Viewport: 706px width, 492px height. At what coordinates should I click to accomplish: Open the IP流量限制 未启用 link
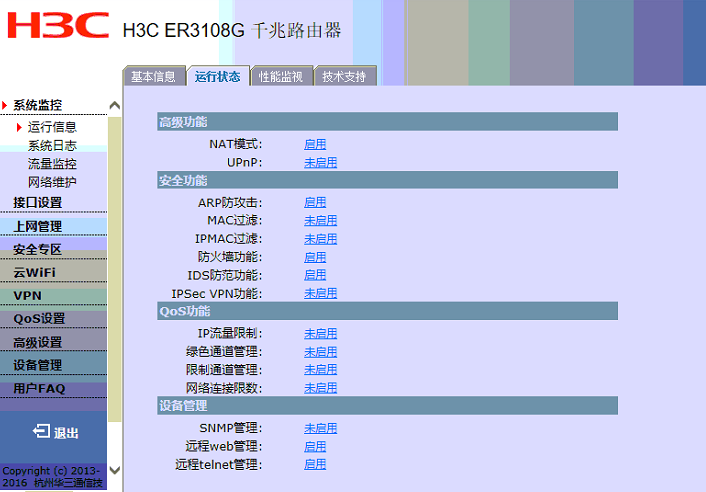(321, 334)
